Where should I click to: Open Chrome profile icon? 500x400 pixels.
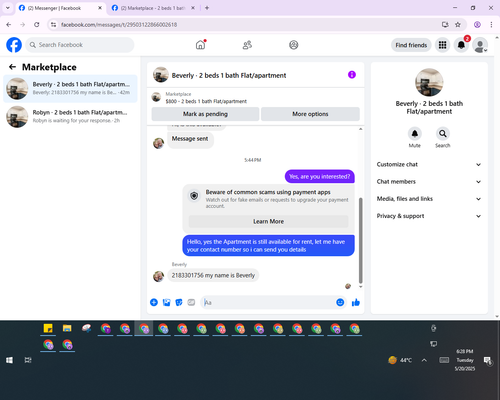coord(477,25)
